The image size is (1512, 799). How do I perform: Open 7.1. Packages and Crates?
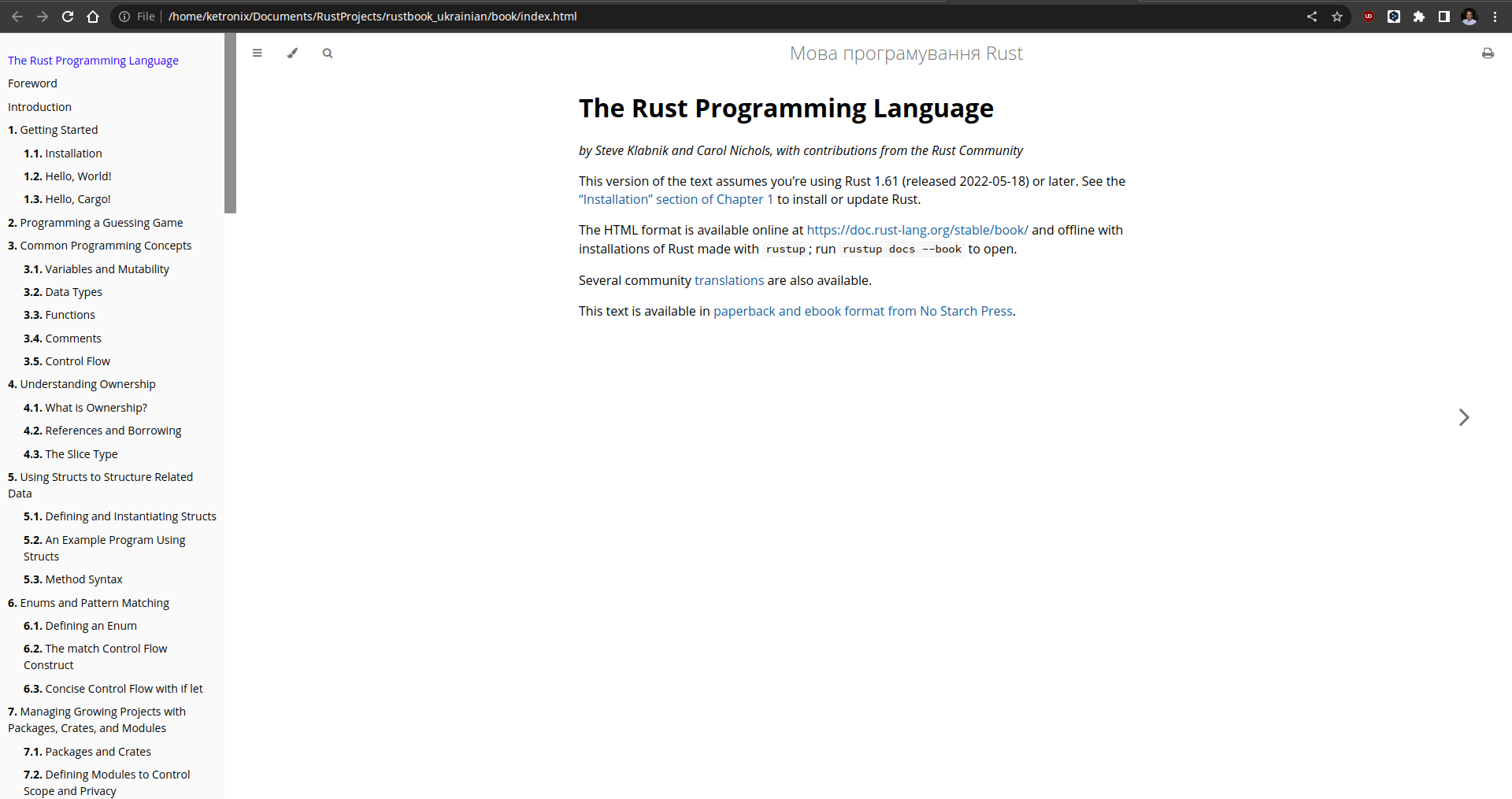[x=87, y=752]
